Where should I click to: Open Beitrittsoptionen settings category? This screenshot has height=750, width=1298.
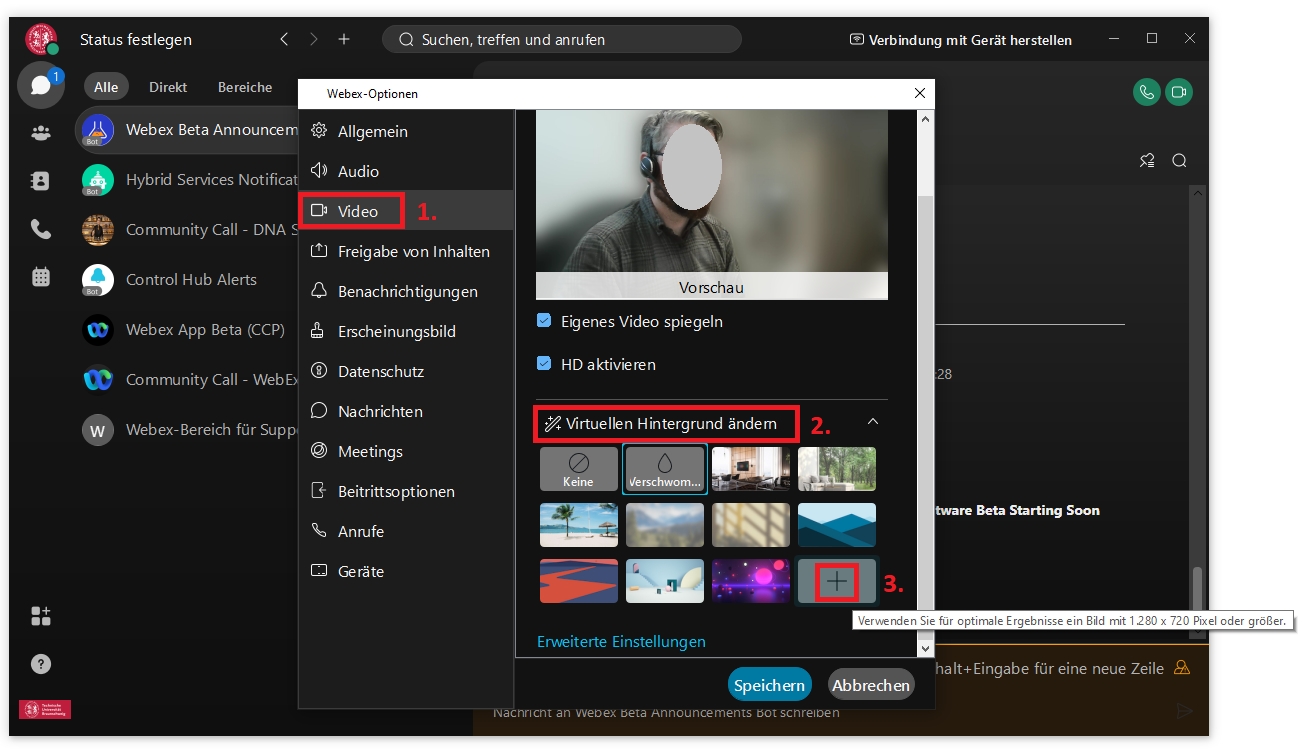[x=406, y=491]
